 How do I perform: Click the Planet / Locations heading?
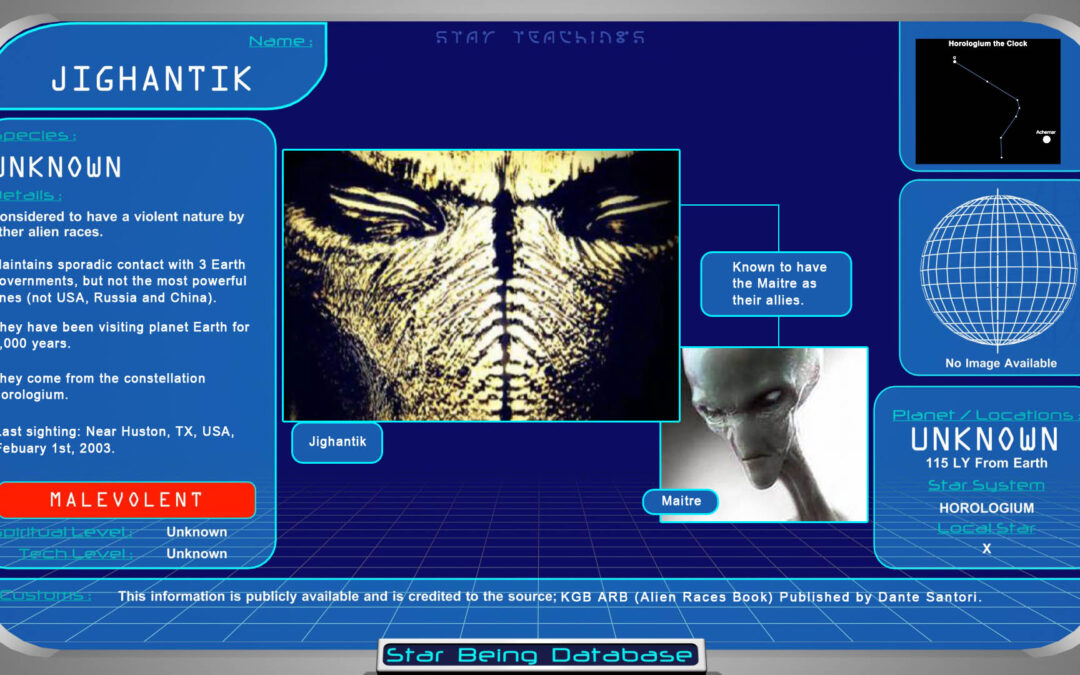coord(982,414)
